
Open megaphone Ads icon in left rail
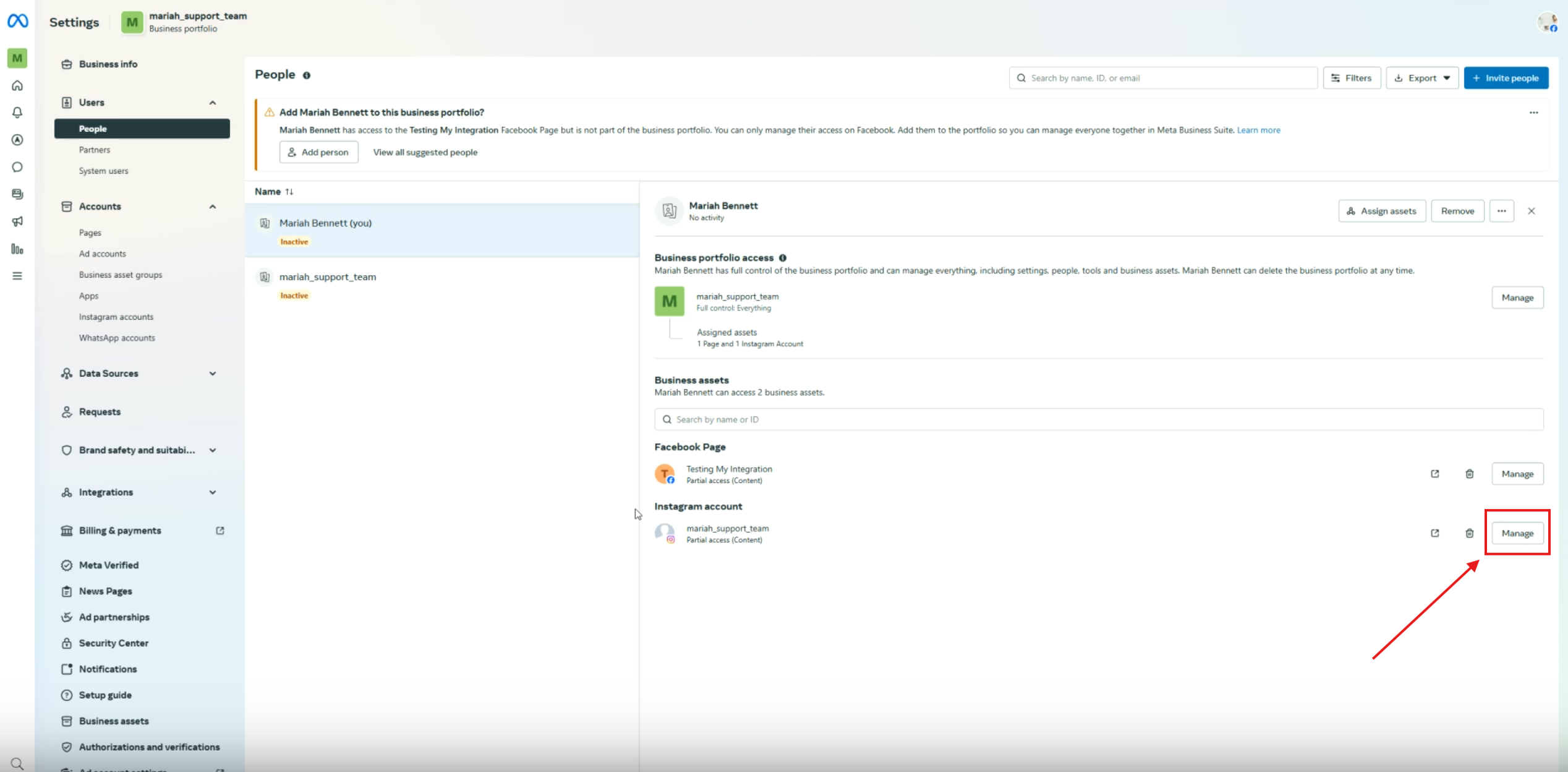(17, 221)
